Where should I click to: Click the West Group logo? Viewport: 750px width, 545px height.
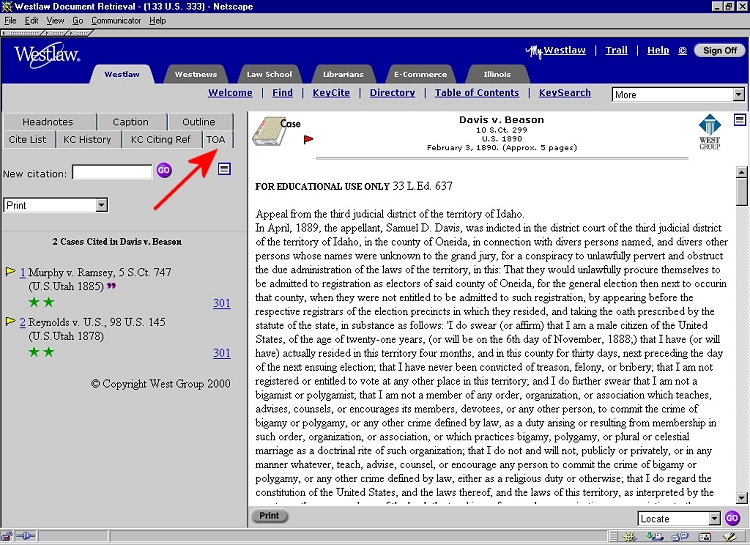click(709, 132)
